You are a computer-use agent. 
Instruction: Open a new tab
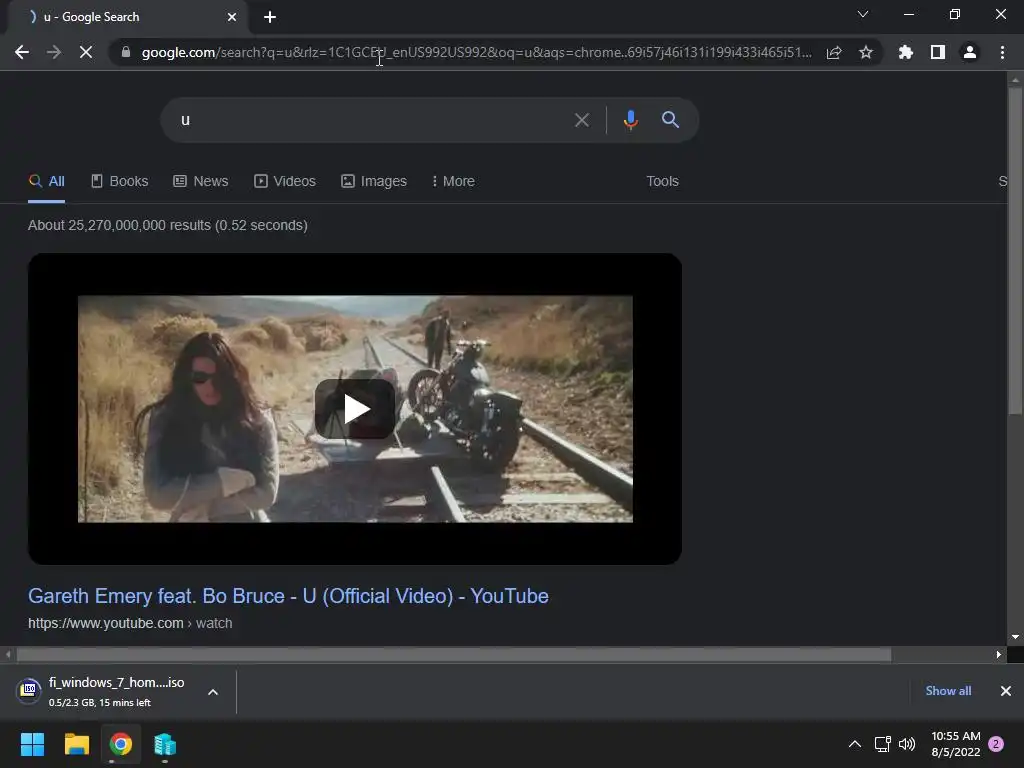(x=270, y=17)
